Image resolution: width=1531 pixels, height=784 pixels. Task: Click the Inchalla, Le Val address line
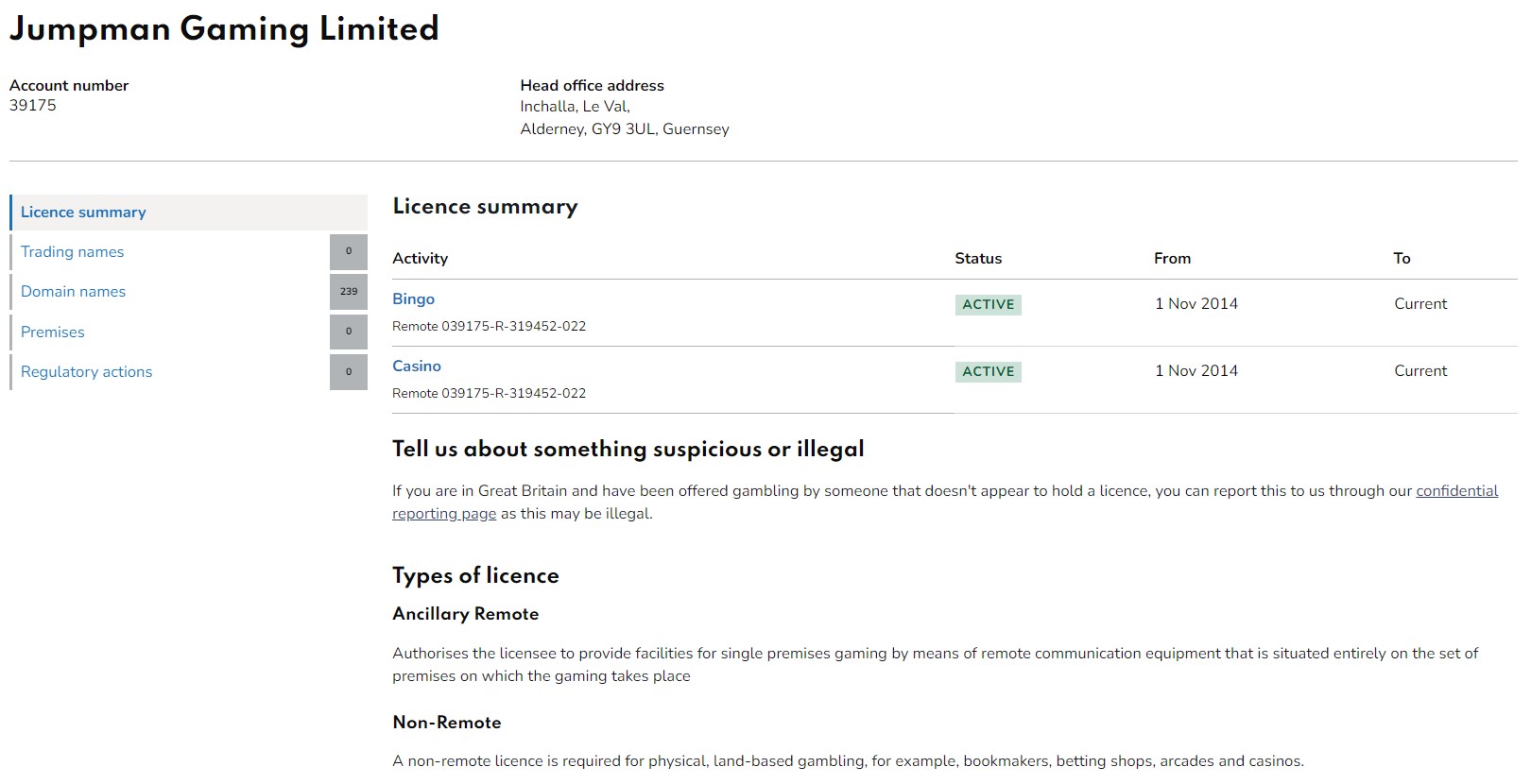click(575, 107)
